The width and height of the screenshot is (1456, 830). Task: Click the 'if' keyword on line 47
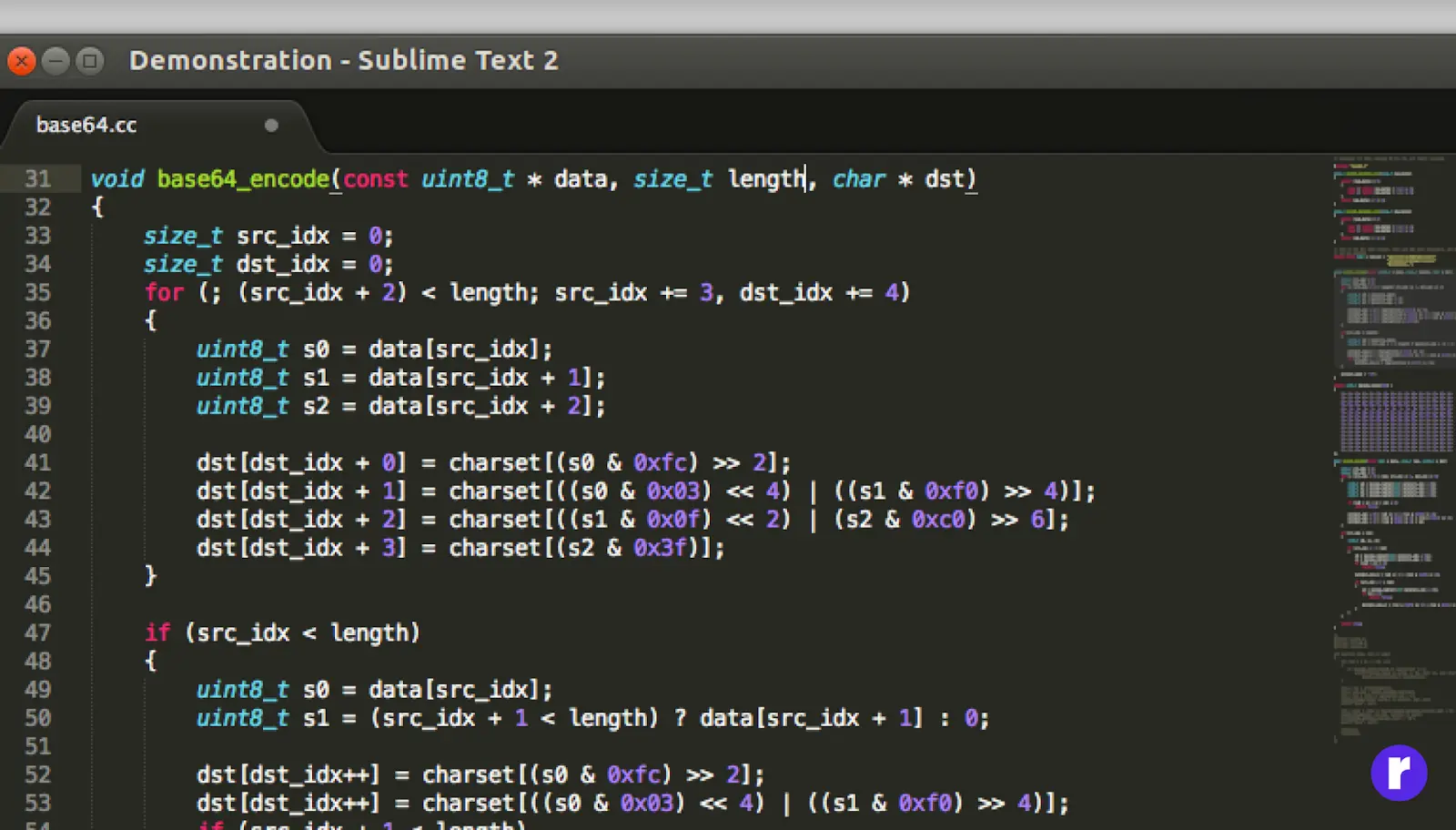(157, 633)
